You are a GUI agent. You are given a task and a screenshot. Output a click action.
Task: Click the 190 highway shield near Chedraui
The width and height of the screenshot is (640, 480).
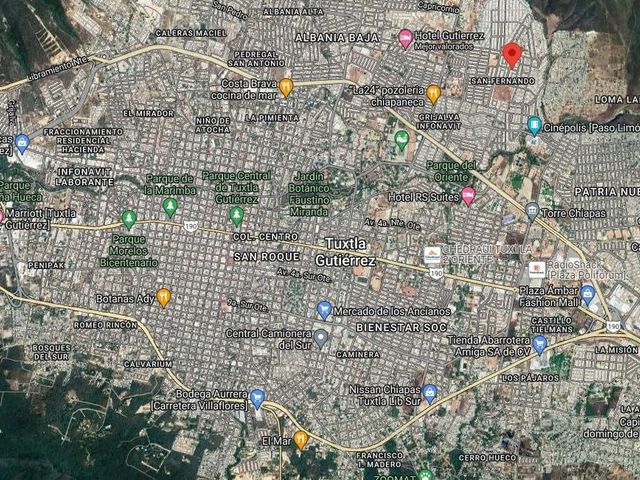pos(436,273)
